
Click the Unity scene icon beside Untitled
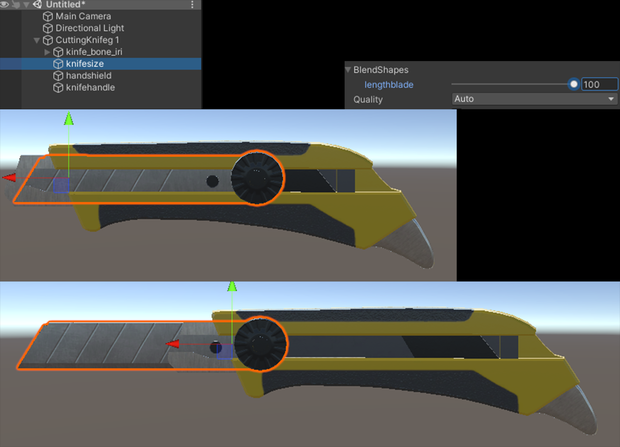[x=38, y=4]
